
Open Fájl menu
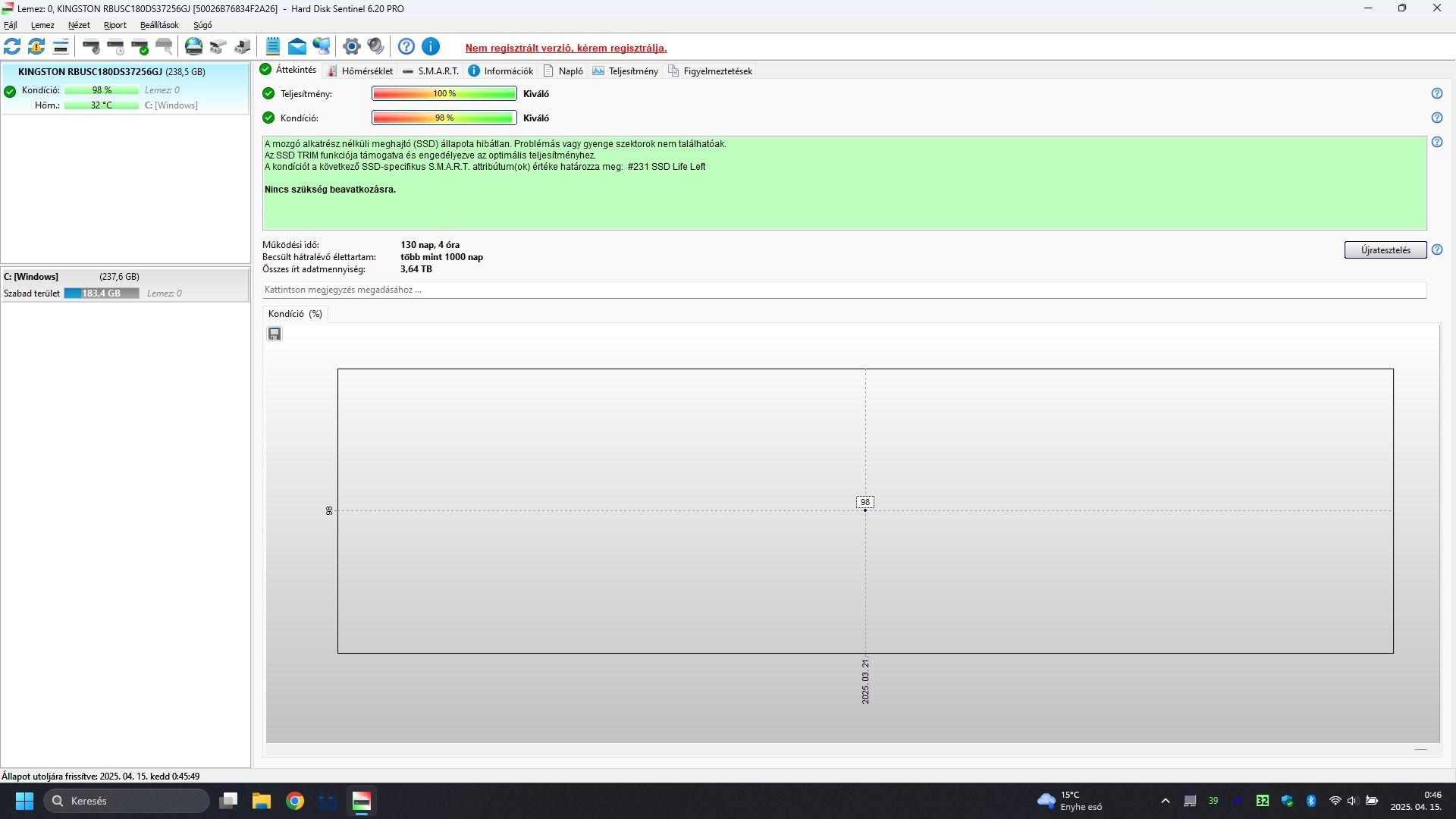[x=11, y=25]
